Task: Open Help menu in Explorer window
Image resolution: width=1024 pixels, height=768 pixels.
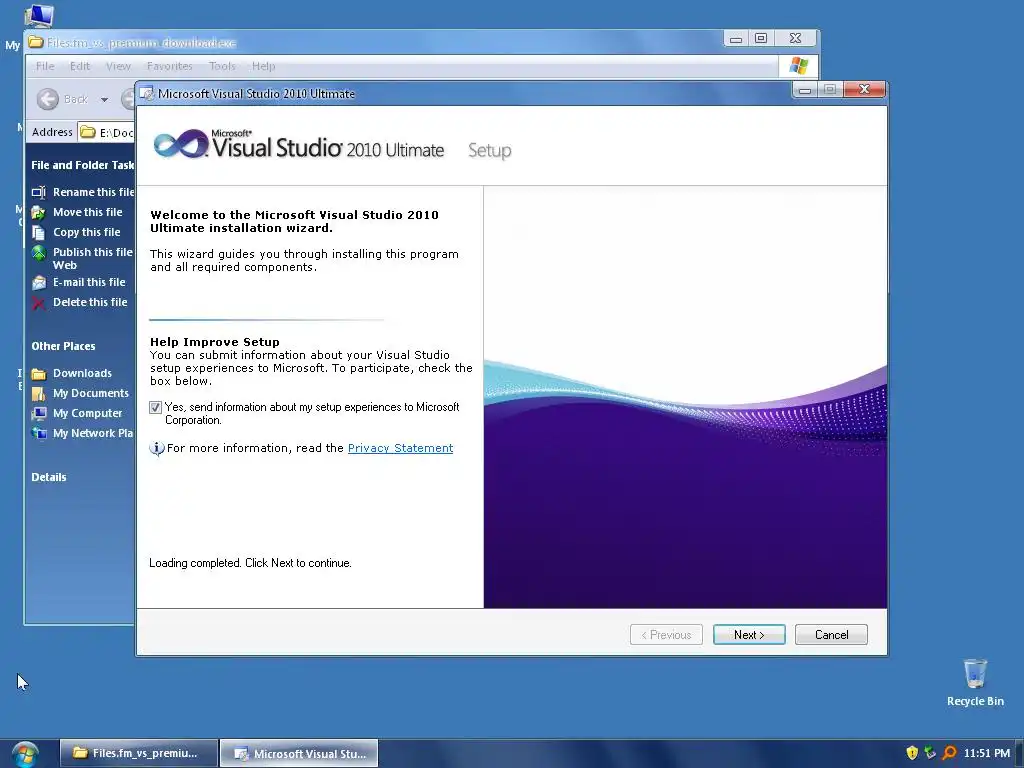Action: (264, 66)
